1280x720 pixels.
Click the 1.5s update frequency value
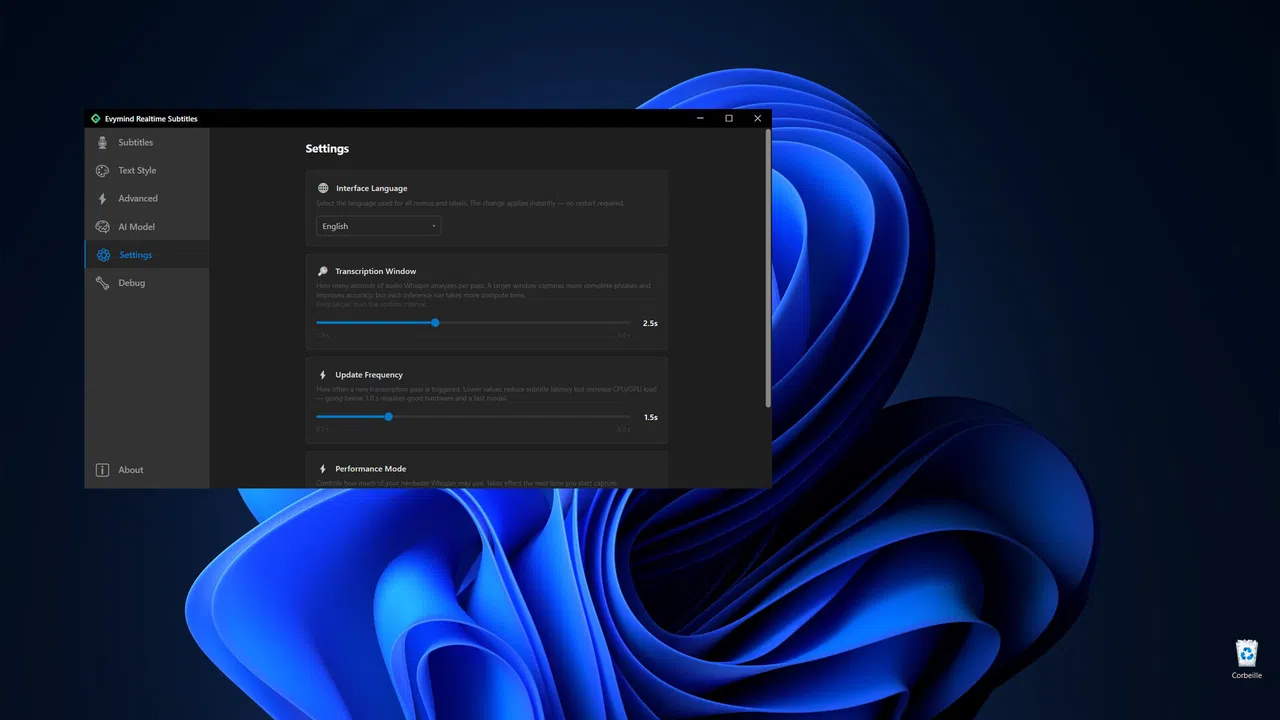[650, 417]
